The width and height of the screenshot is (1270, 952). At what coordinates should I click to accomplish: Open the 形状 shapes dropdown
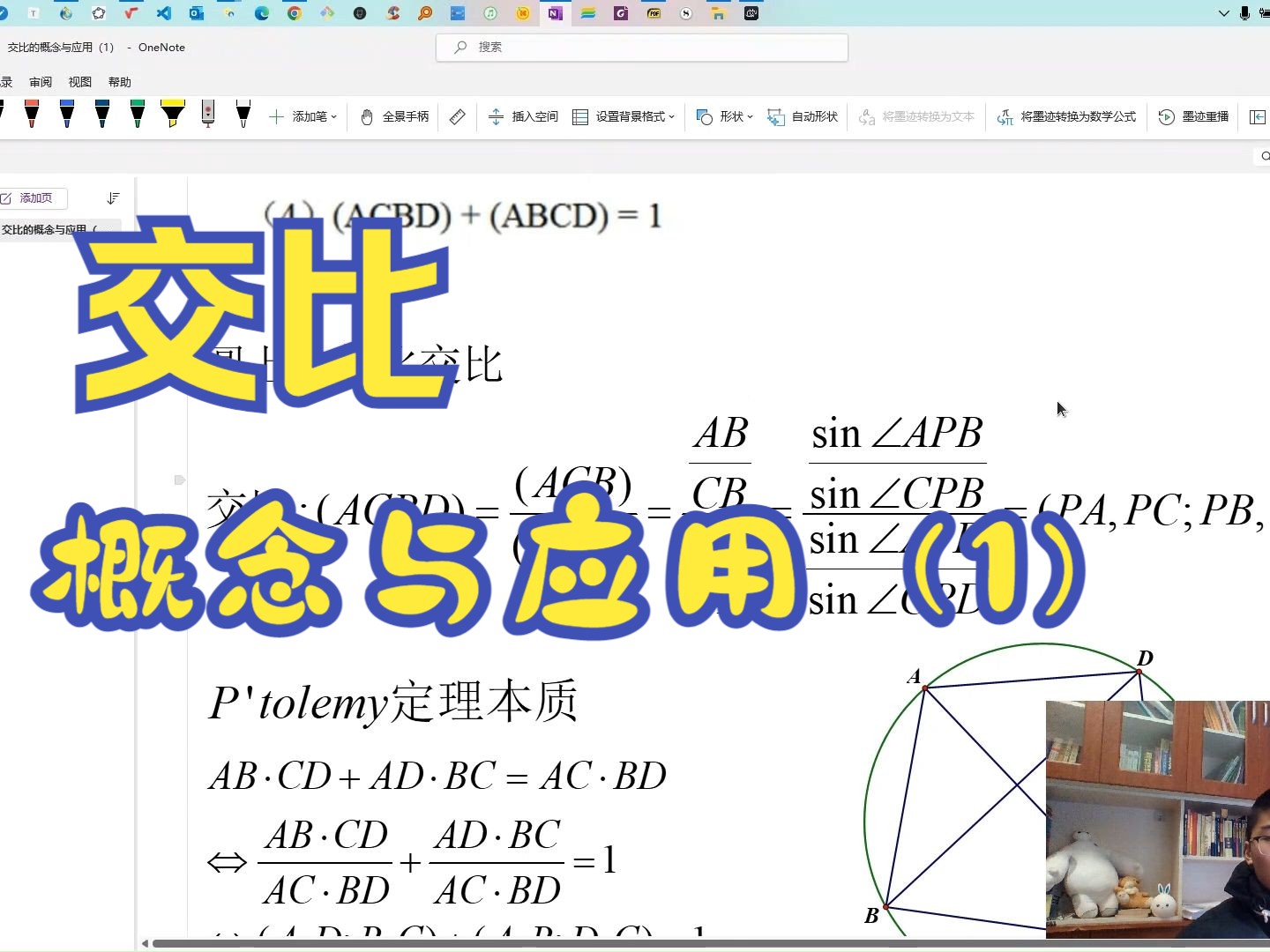point(724,116)
